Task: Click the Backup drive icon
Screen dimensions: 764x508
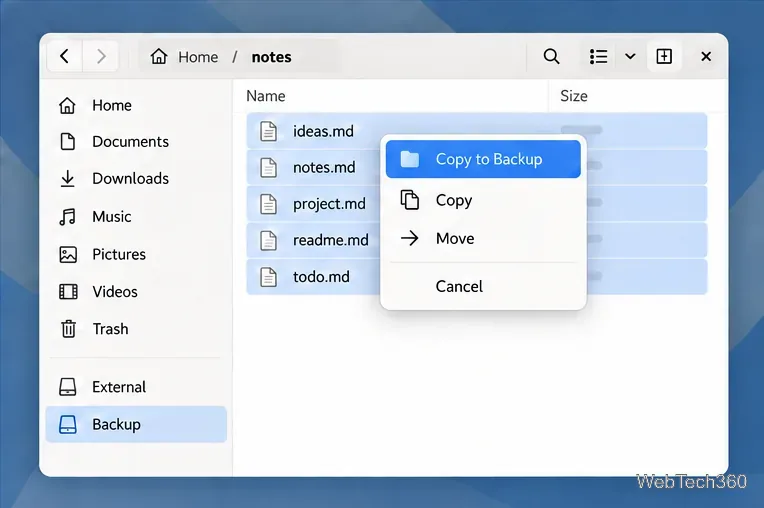Action: point(67,424)
